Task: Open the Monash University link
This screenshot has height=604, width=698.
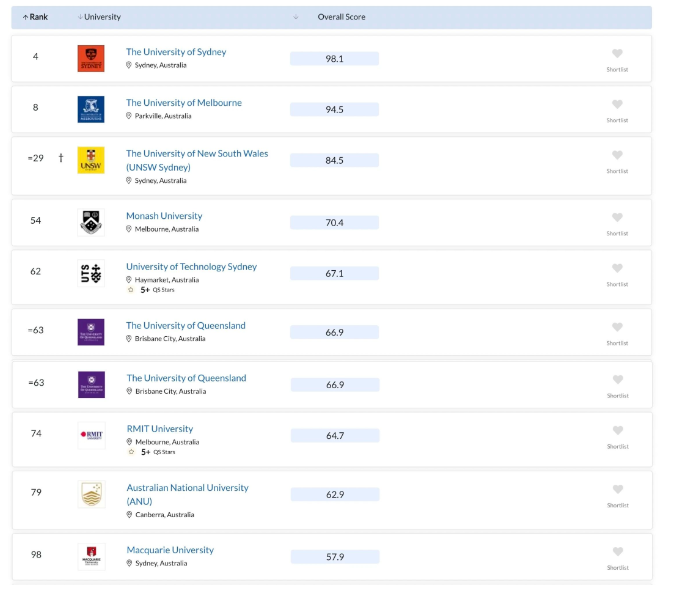Action: coord(164,215)
